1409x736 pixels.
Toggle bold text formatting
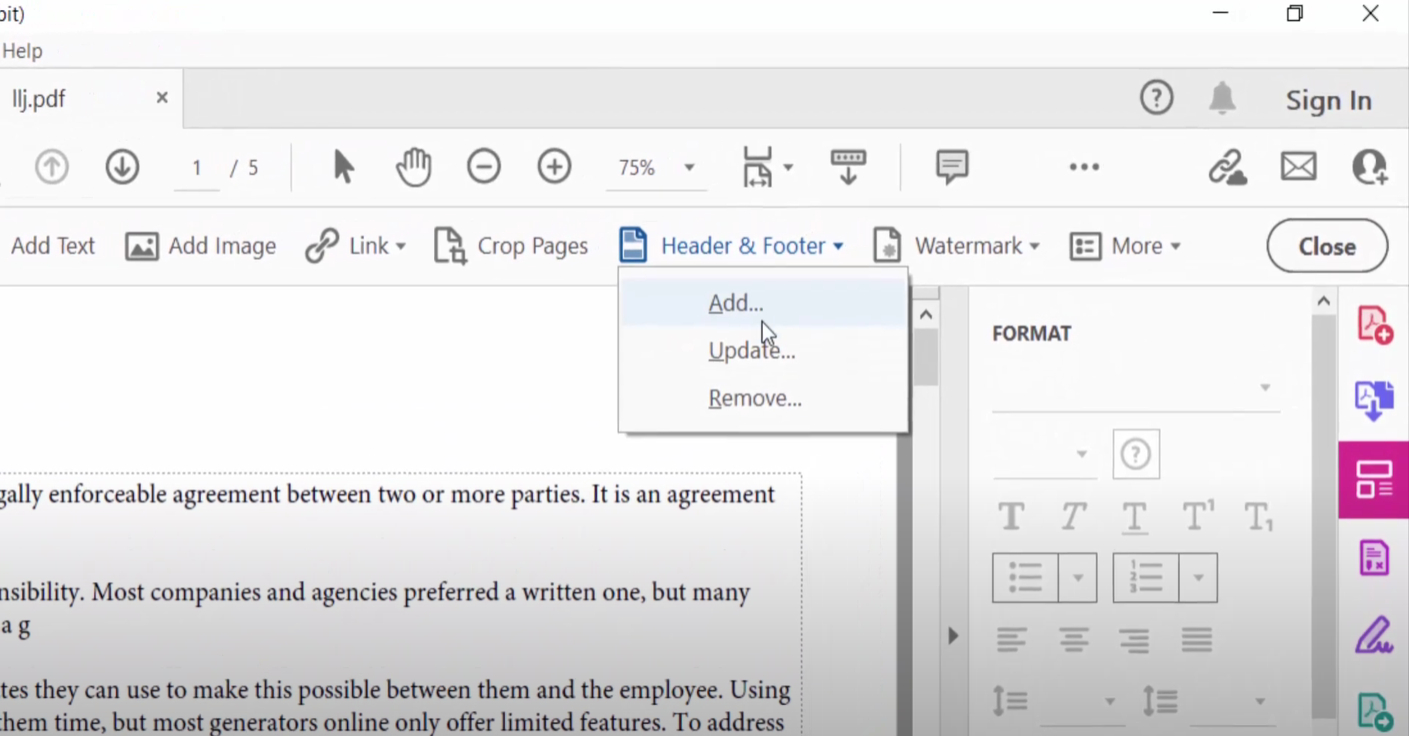(1010, 516)
